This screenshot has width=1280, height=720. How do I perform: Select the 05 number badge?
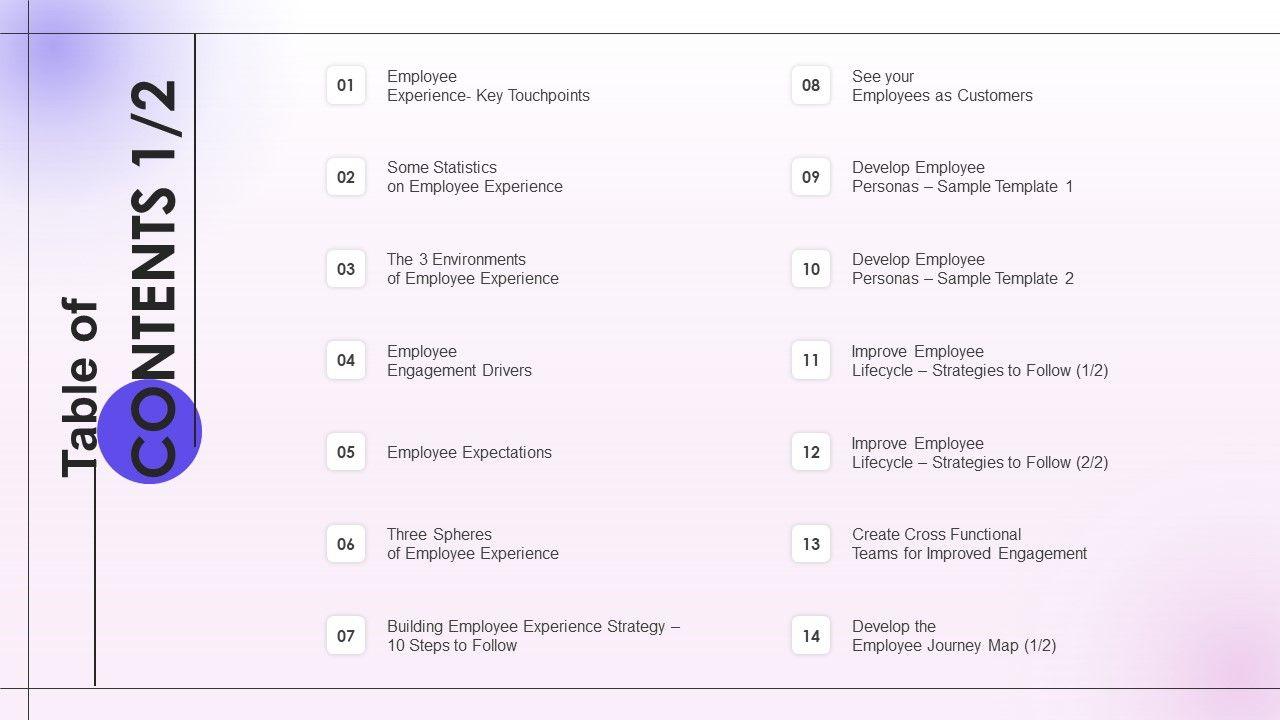coord(346,452)
